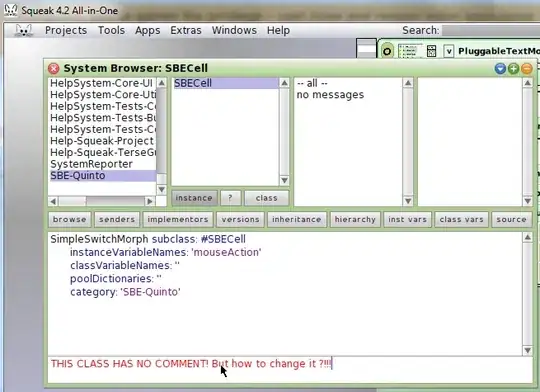
Task: Click the green list icon in halo bar
Action: point(408,51)
